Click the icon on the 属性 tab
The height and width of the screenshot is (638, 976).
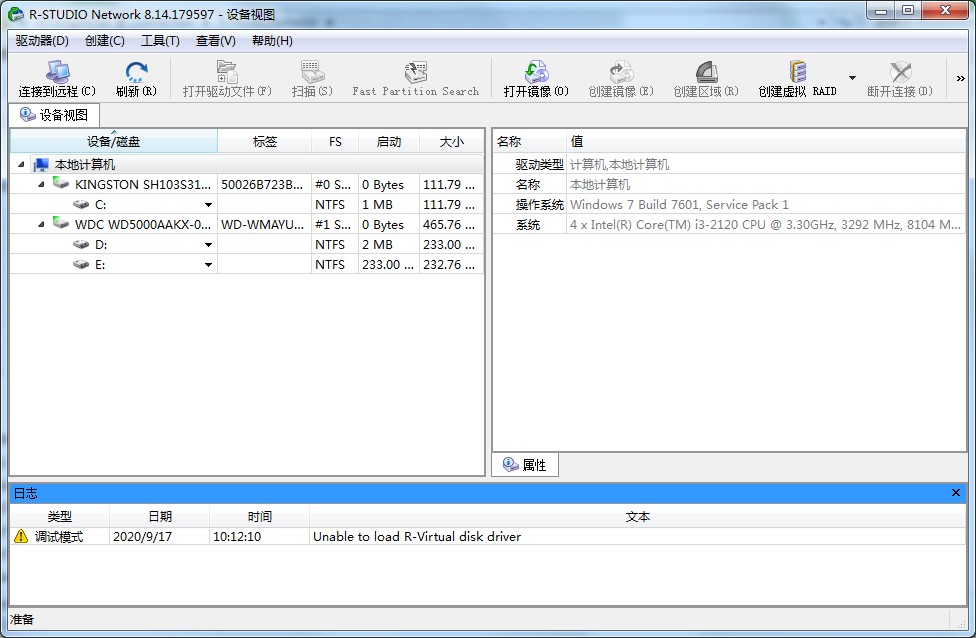tap(510, 464)
